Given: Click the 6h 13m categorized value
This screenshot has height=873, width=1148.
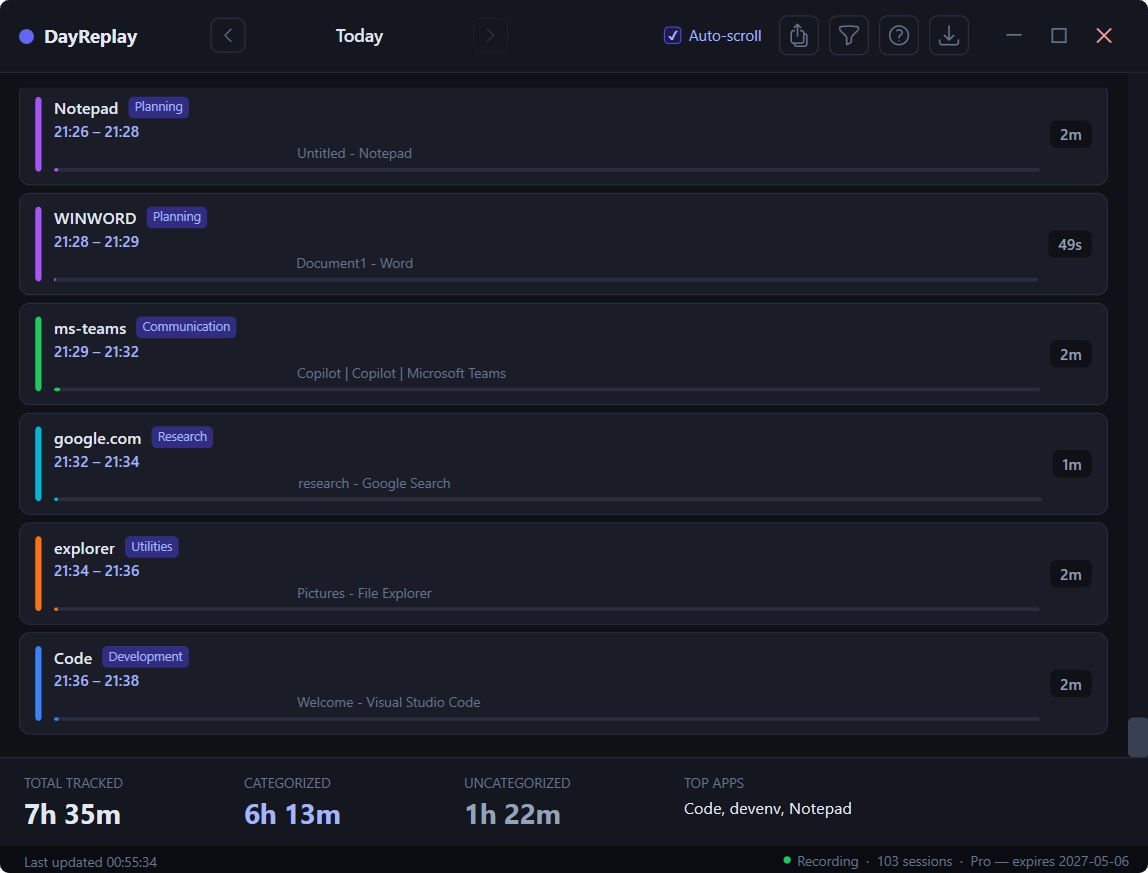Looking at the screenshot, I should coord(292,814).
